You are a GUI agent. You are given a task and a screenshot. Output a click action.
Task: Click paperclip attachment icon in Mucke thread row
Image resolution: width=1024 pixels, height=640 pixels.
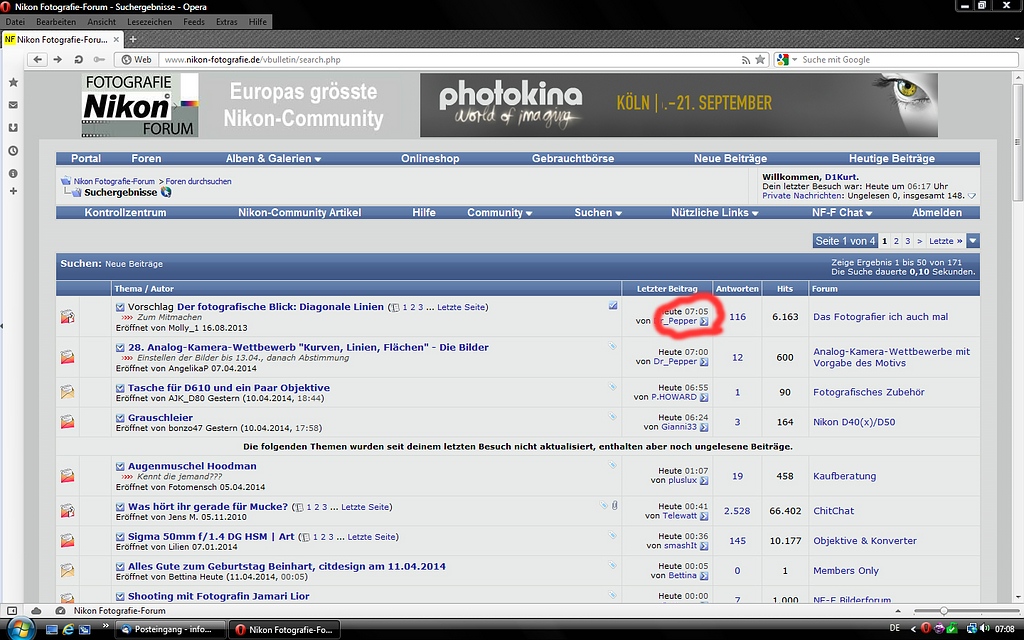tap(615, 505)
